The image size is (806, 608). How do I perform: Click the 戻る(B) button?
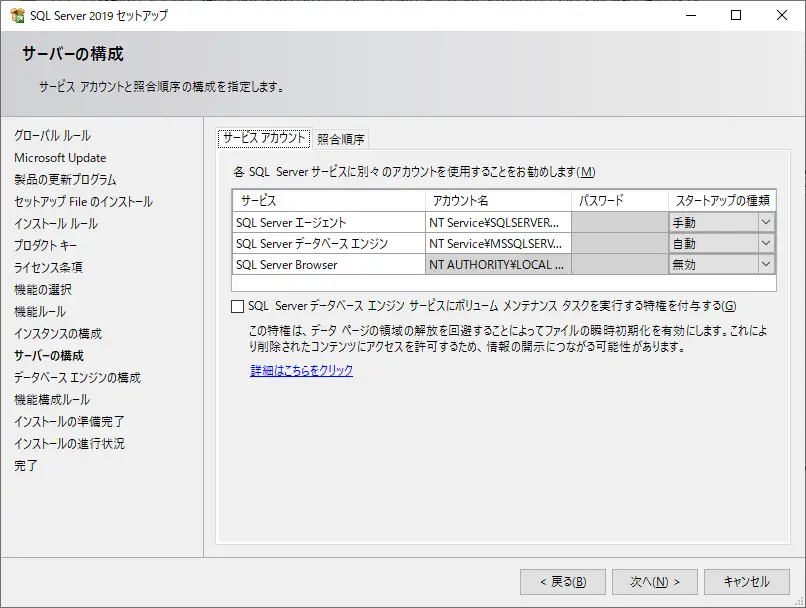click(563, 582)
